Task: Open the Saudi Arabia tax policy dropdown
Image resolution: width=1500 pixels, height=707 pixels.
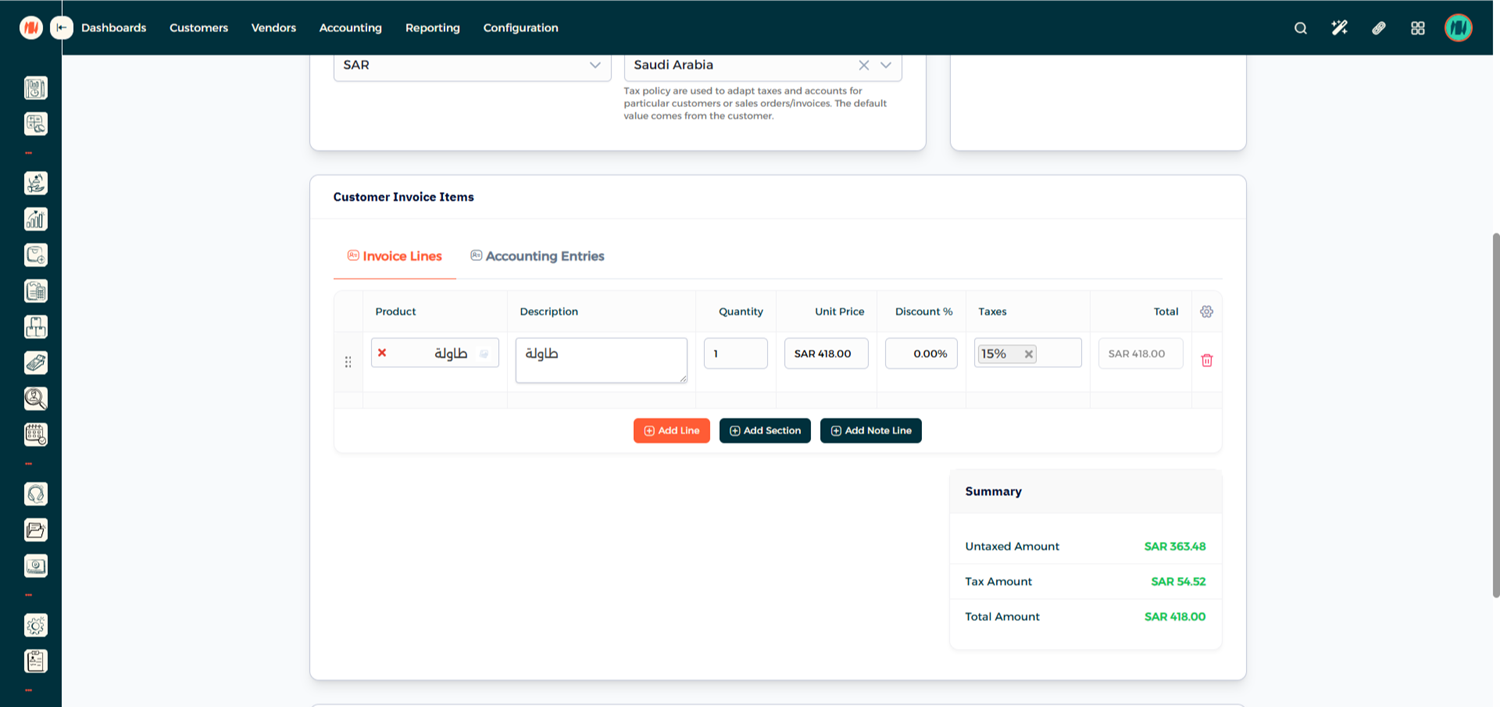Action: click(x=885, y=65)
